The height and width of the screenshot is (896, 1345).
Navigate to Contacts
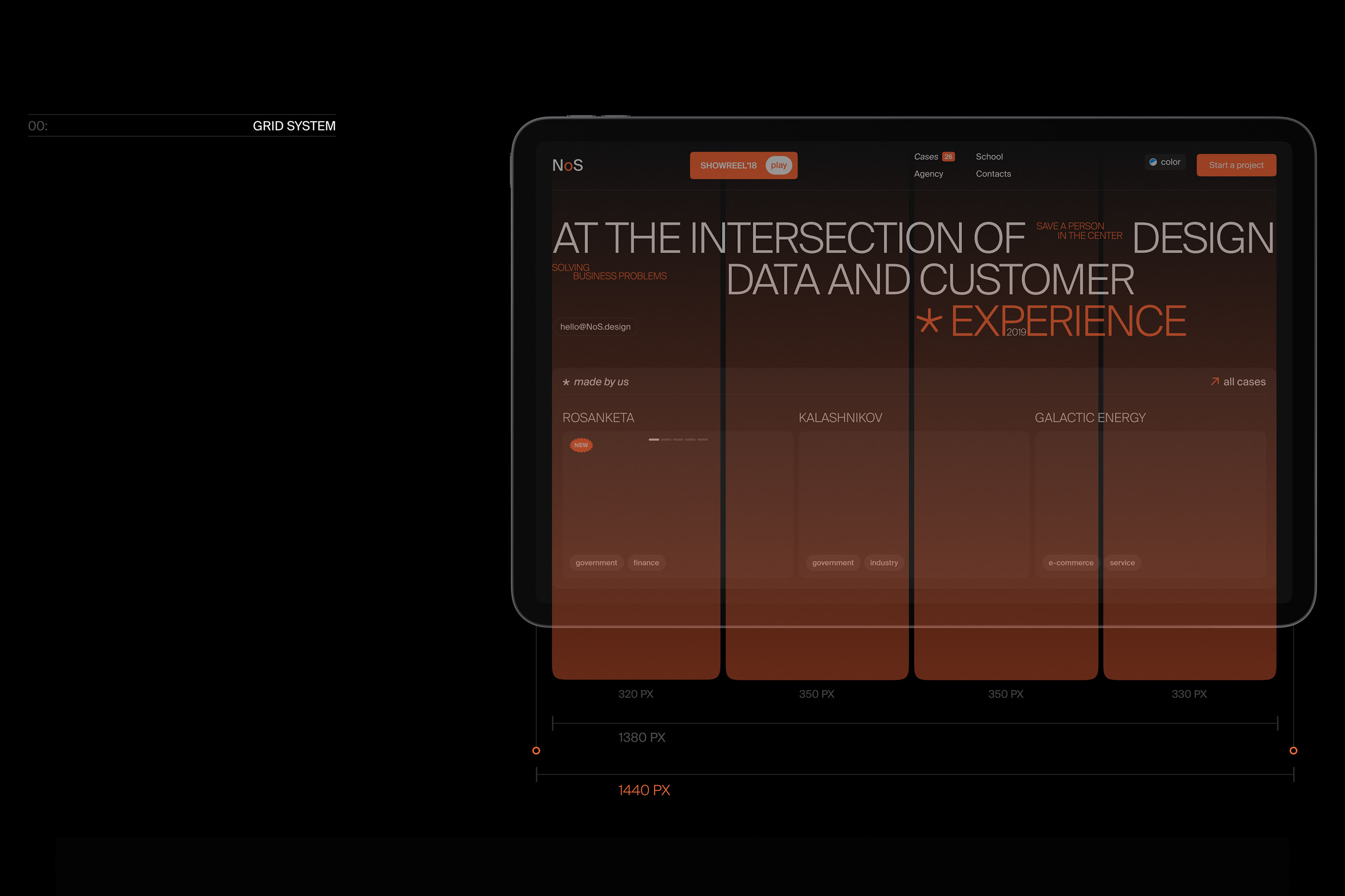(x=992, y=174)
